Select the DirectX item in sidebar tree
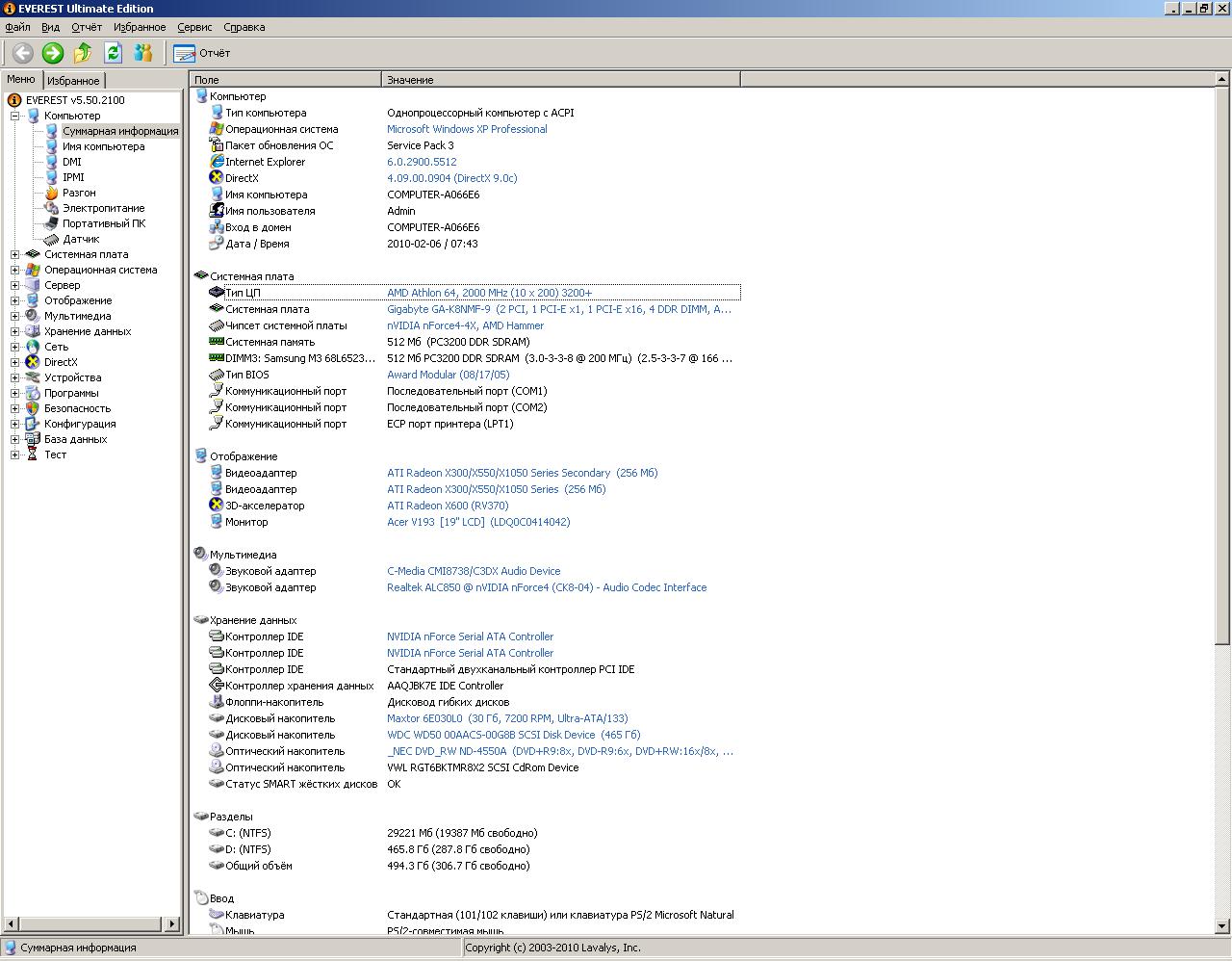The width and height of the screenshot is (1232, 961). (x=60, y=362)
